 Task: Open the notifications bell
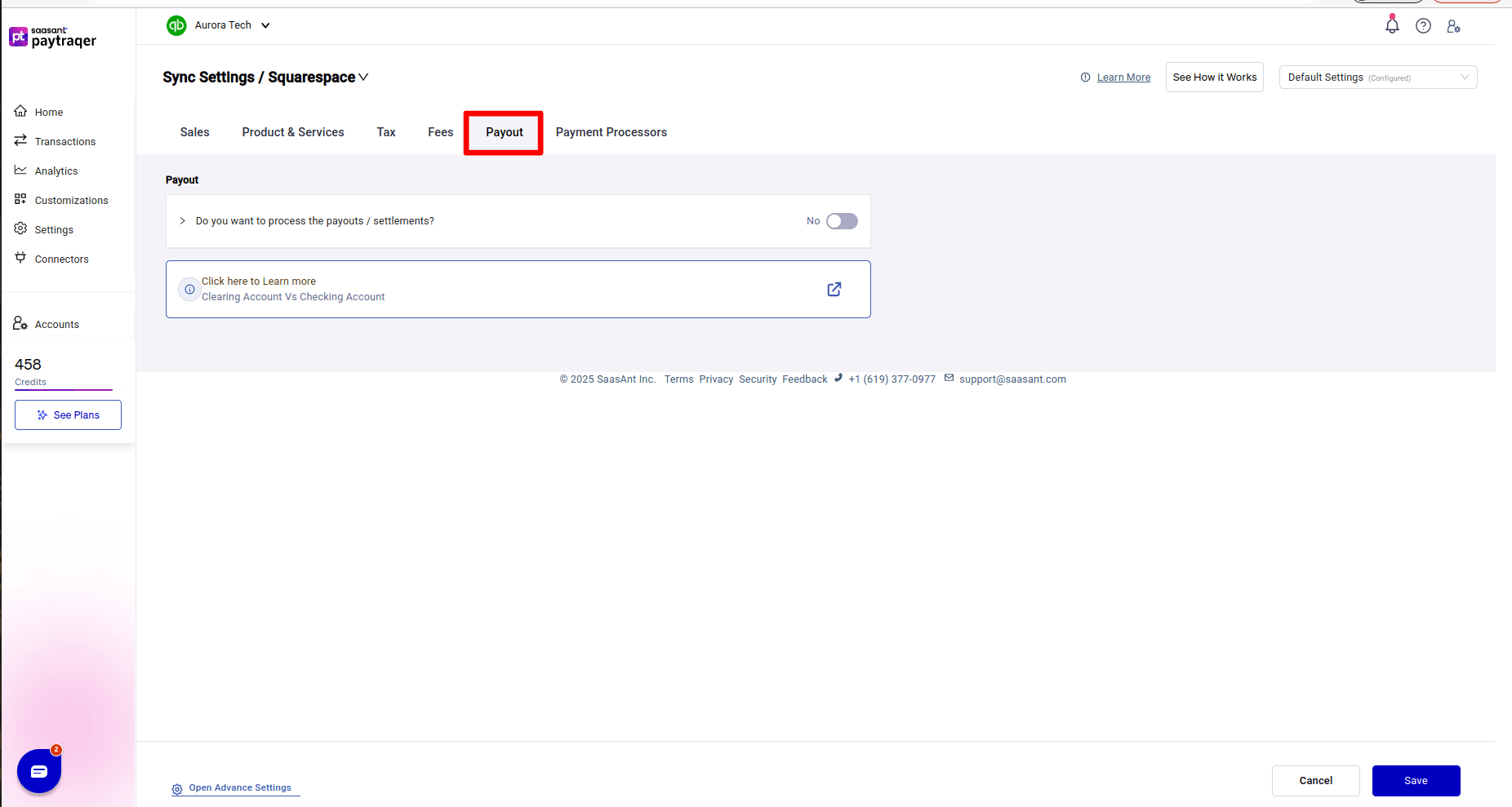(x=1391, y=25)
